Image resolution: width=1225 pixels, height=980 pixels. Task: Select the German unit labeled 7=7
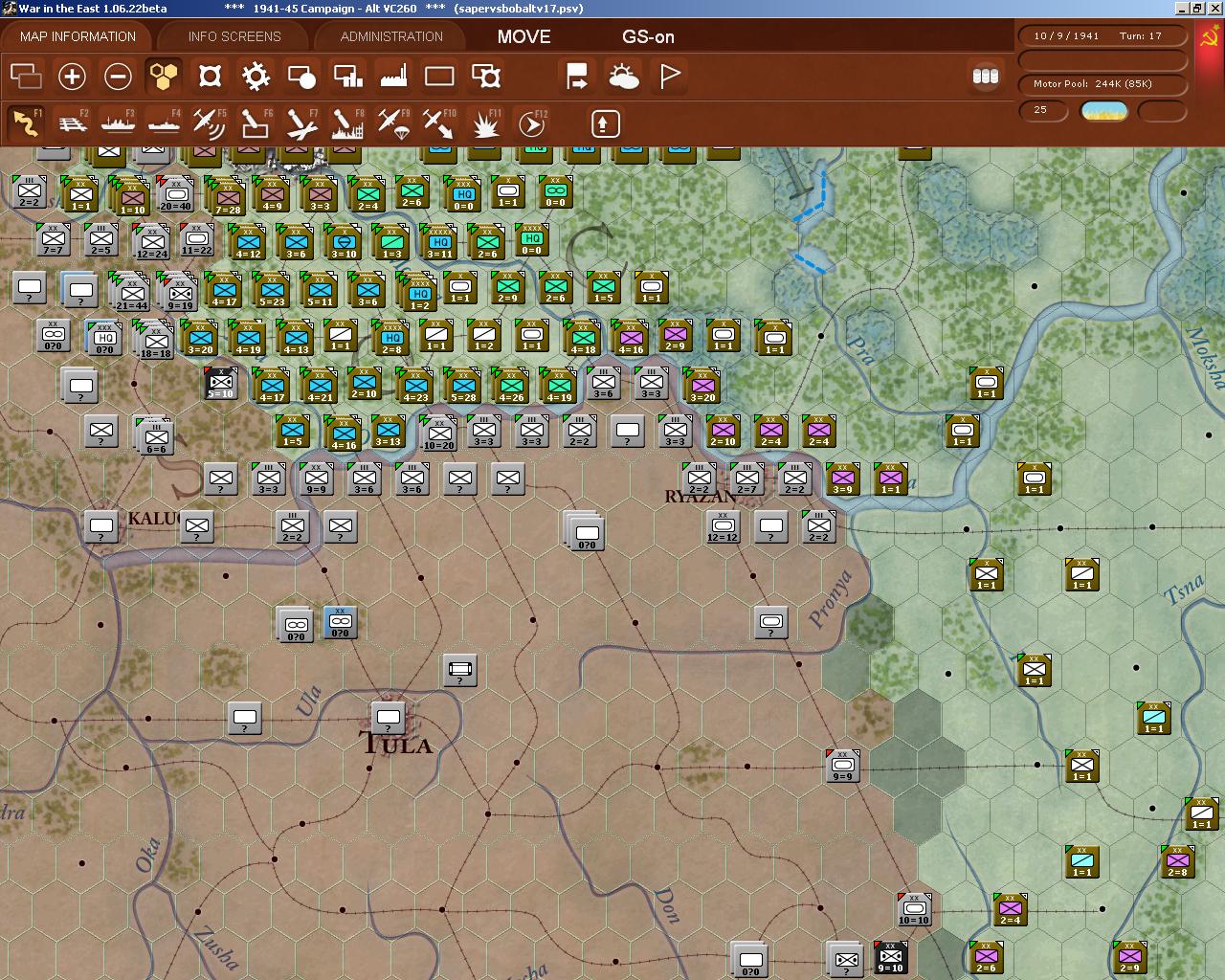coord(53,238)
